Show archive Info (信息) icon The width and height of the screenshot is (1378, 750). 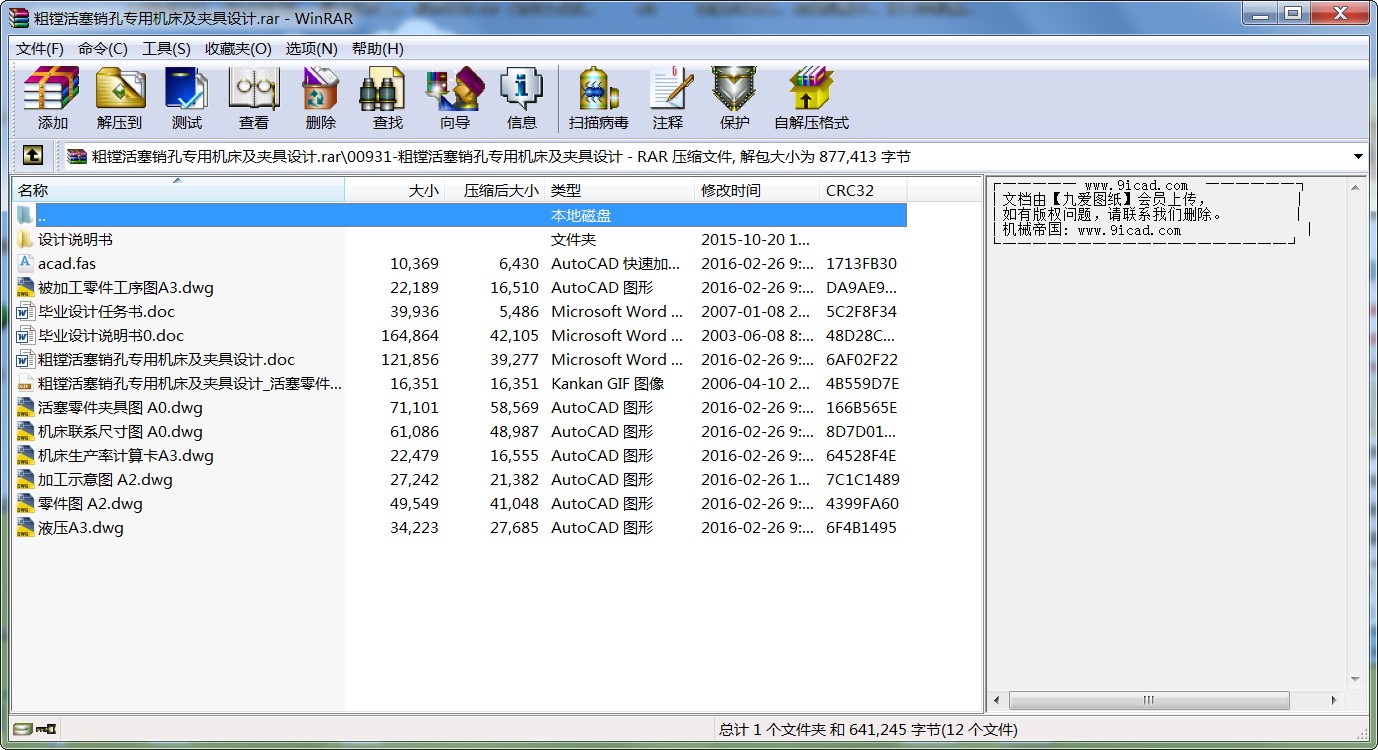pyautogui.click(x=521, y=98)
